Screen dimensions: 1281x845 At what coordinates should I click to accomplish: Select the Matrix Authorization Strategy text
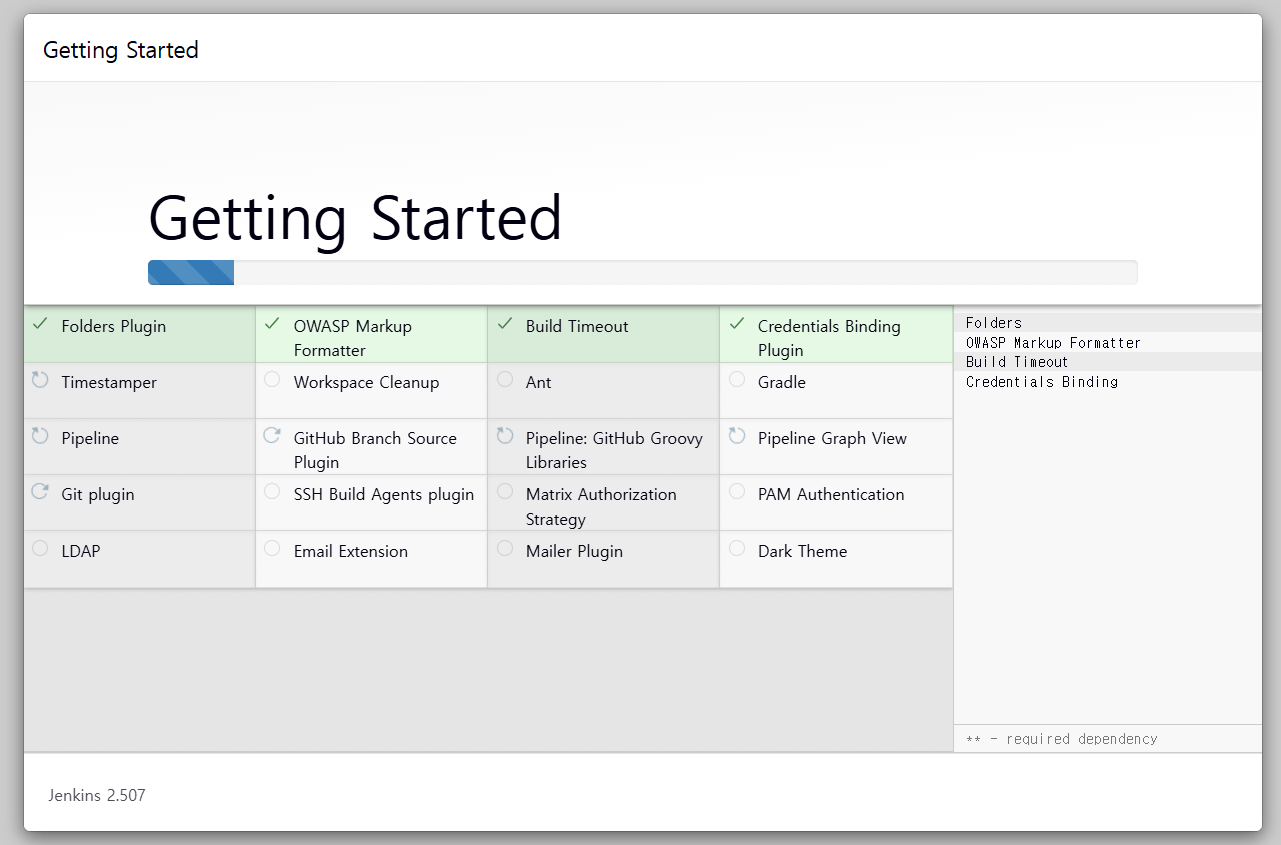click(x=601, y=506)
